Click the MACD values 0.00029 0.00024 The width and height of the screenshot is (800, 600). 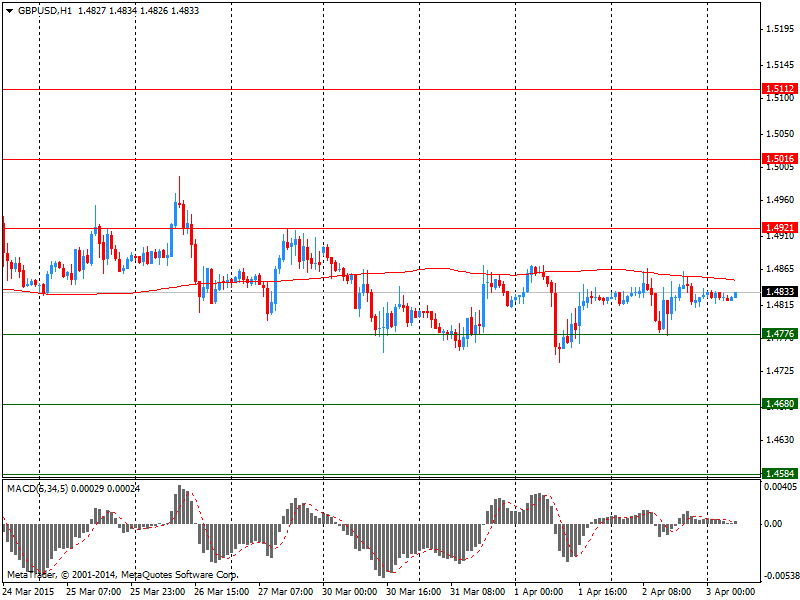pyautogui.click(x=106, y=489)
